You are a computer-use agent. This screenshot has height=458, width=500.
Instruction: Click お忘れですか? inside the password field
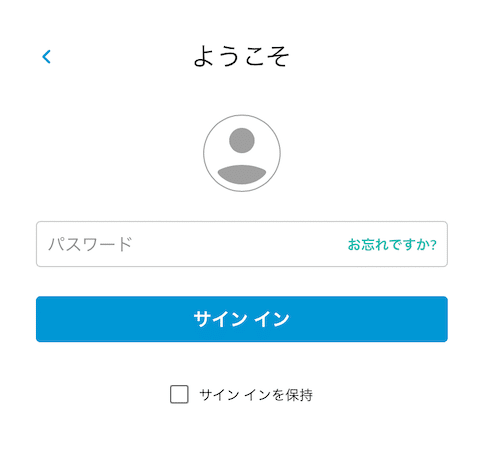coord(392,244)
